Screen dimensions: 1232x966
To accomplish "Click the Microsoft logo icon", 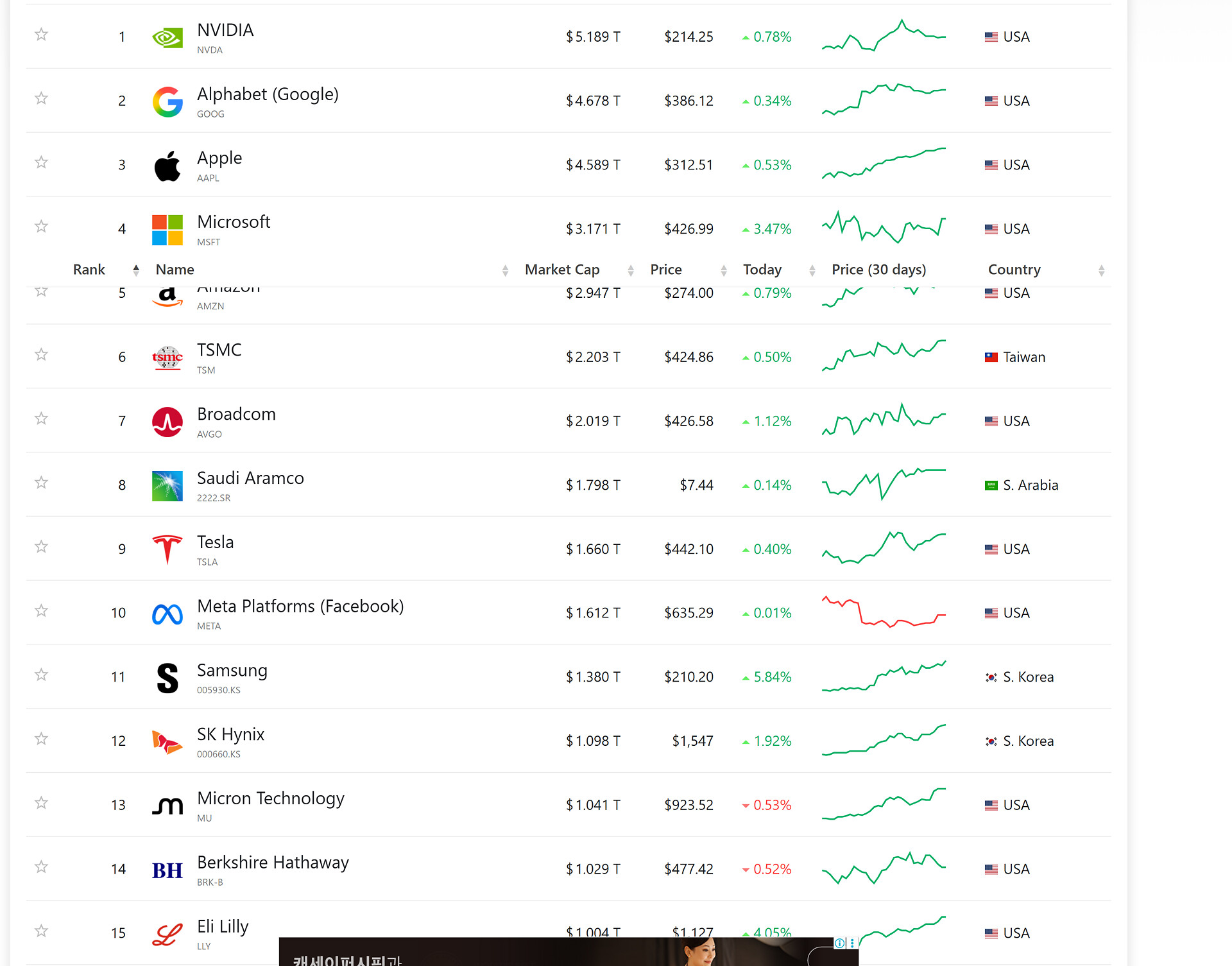I will (167, 230).
